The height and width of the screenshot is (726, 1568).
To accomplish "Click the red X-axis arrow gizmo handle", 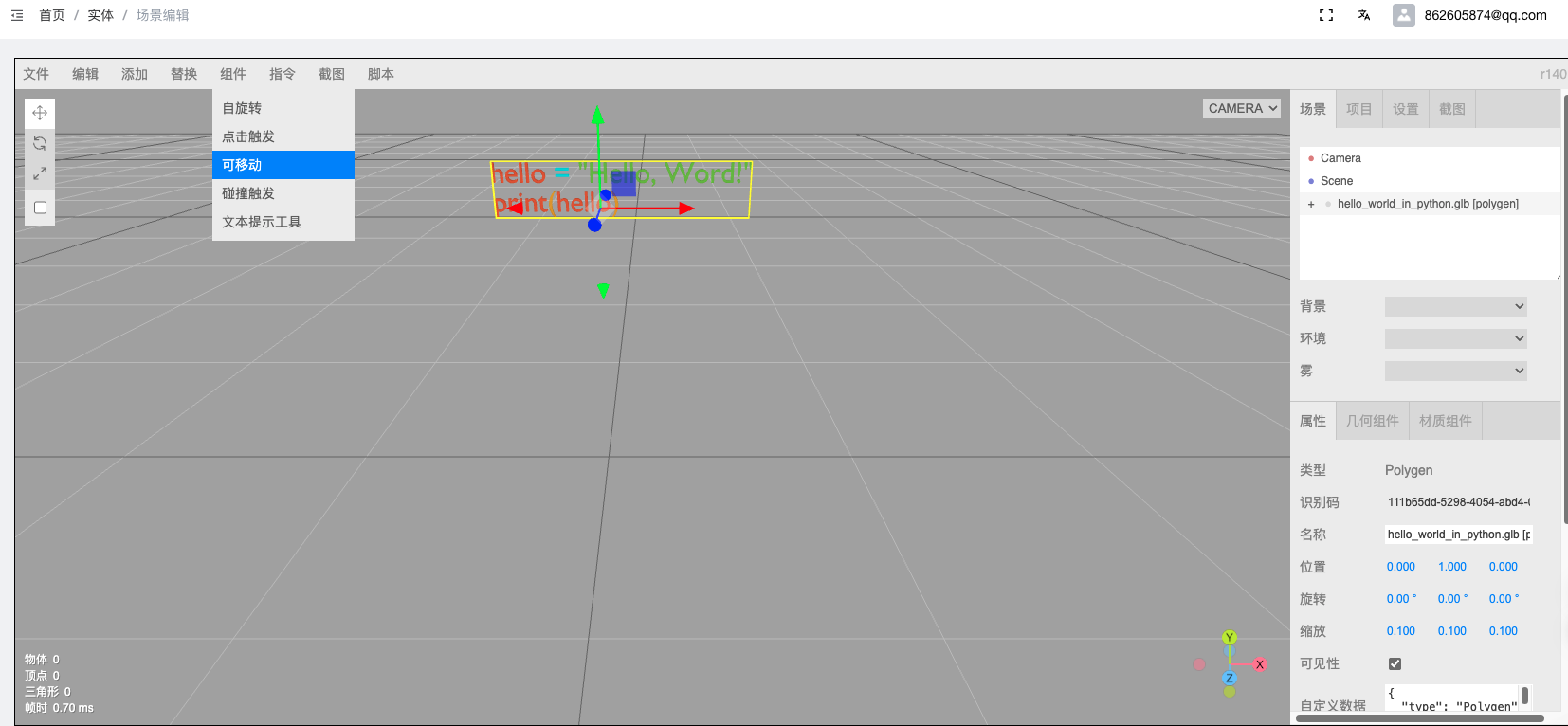I will [x=686, y=208].
